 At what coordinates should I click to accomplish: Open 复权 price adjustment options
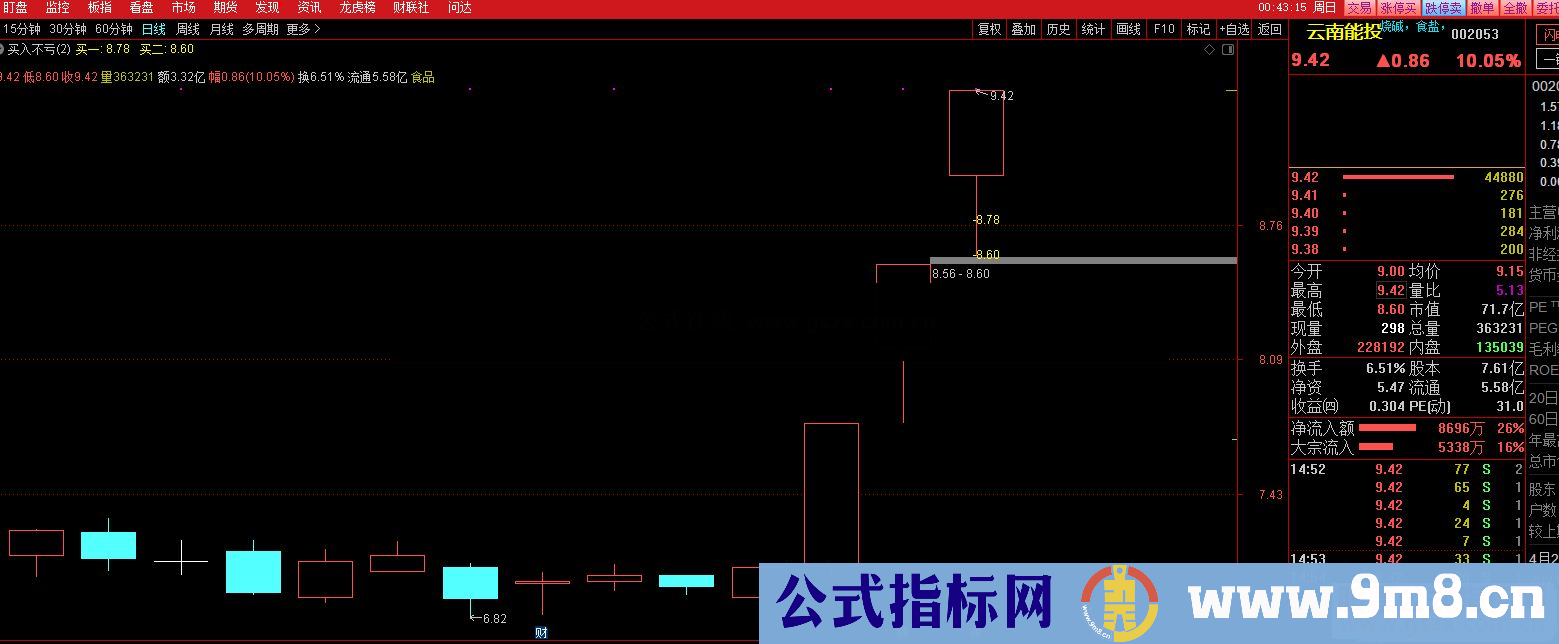pyautogui.click(x=989, y=29)
